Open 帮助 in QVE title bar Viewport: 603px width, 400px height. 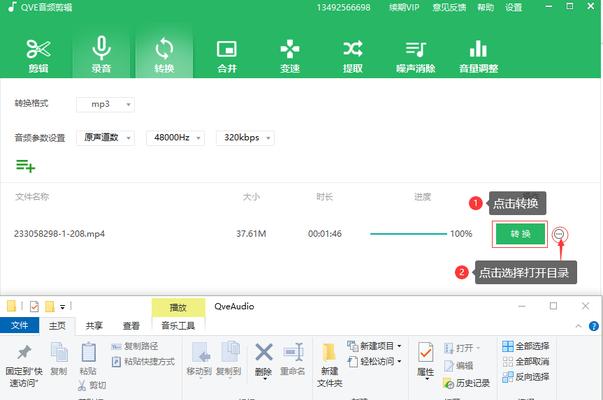[485, 7]
